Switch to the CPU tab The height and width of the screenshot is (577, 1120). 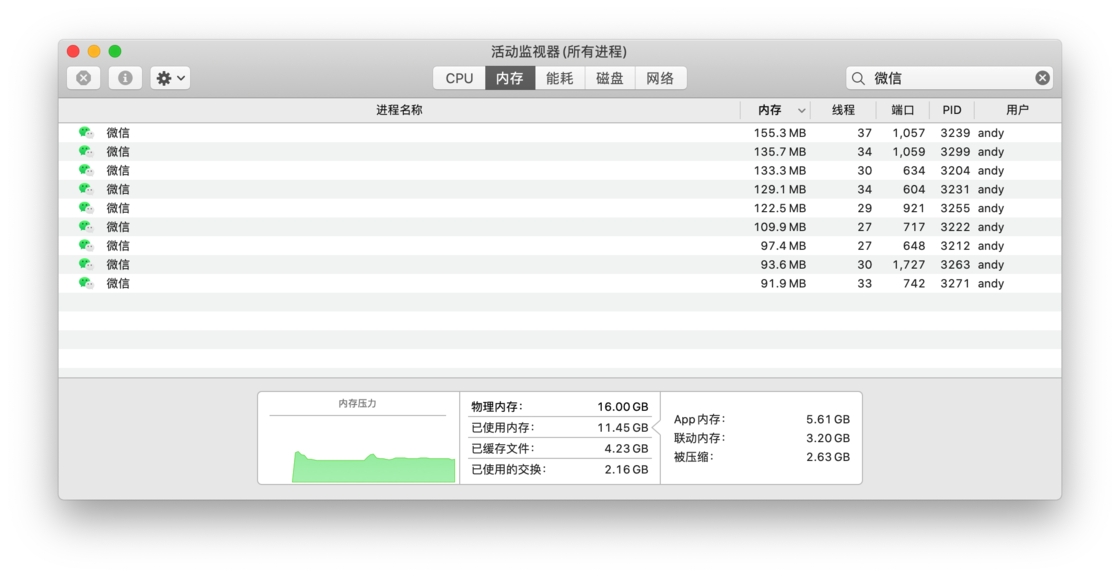459,78
